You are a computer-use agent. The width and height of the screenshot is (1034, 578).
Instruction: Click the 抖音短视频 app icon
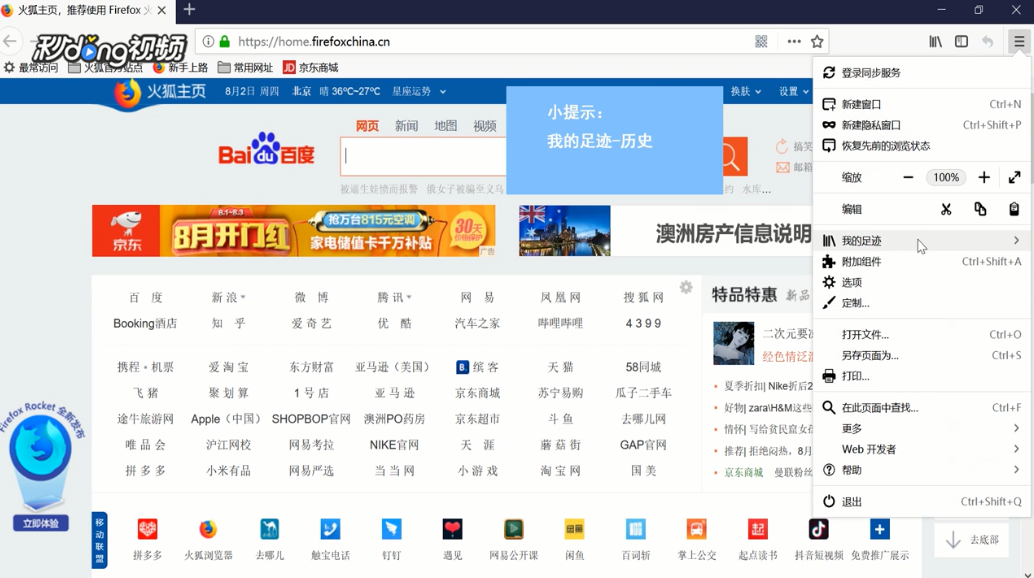[818, 529]
